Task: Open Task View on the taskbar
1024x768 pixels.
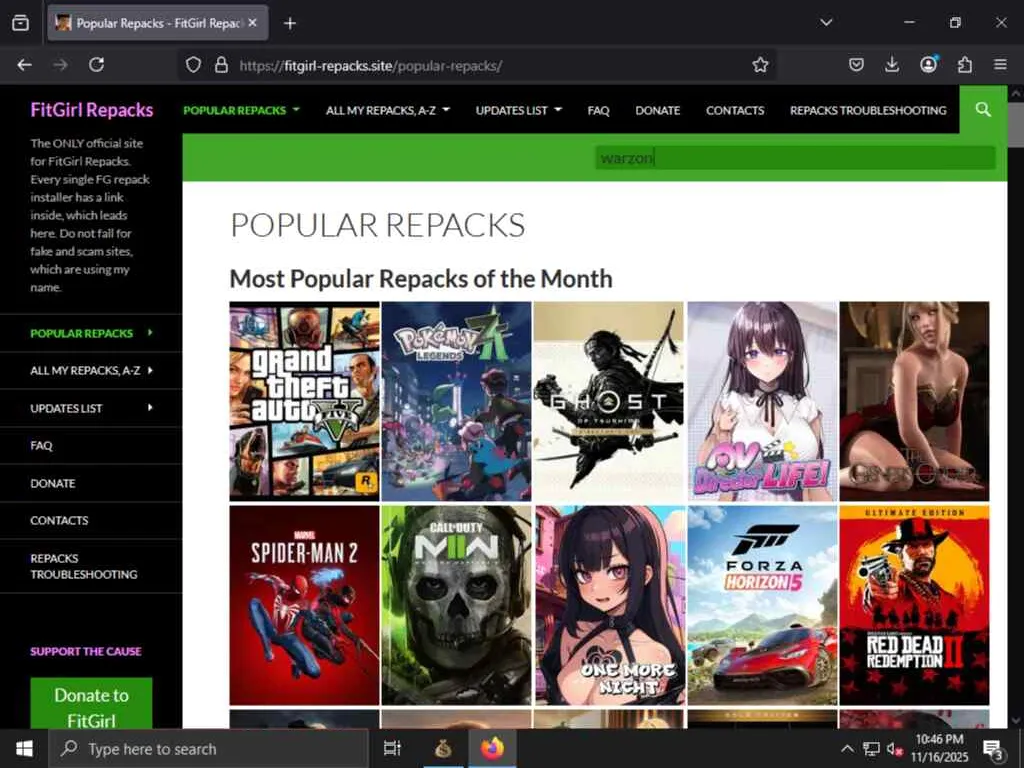Action: (392, 748)
